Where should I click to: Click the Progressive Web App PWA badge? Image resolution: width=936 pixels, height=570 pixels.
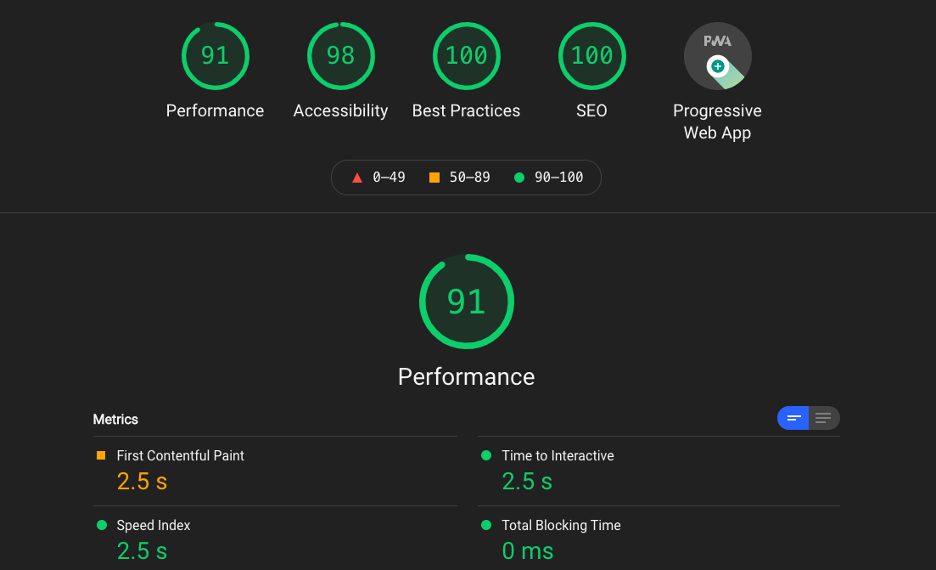pos(718,56)
